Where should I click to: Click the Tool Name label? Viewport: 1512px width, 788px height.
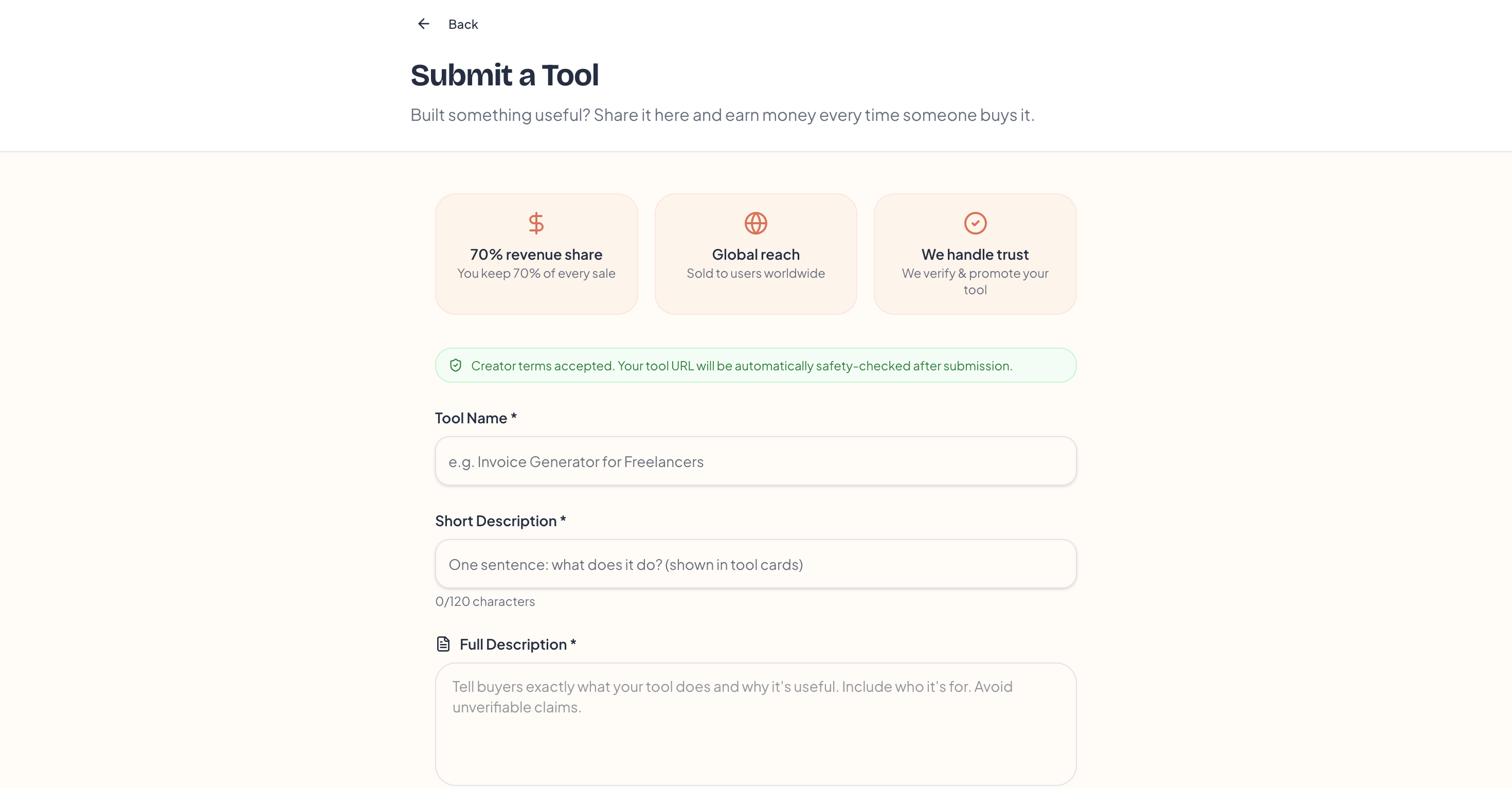pos(475,418)
